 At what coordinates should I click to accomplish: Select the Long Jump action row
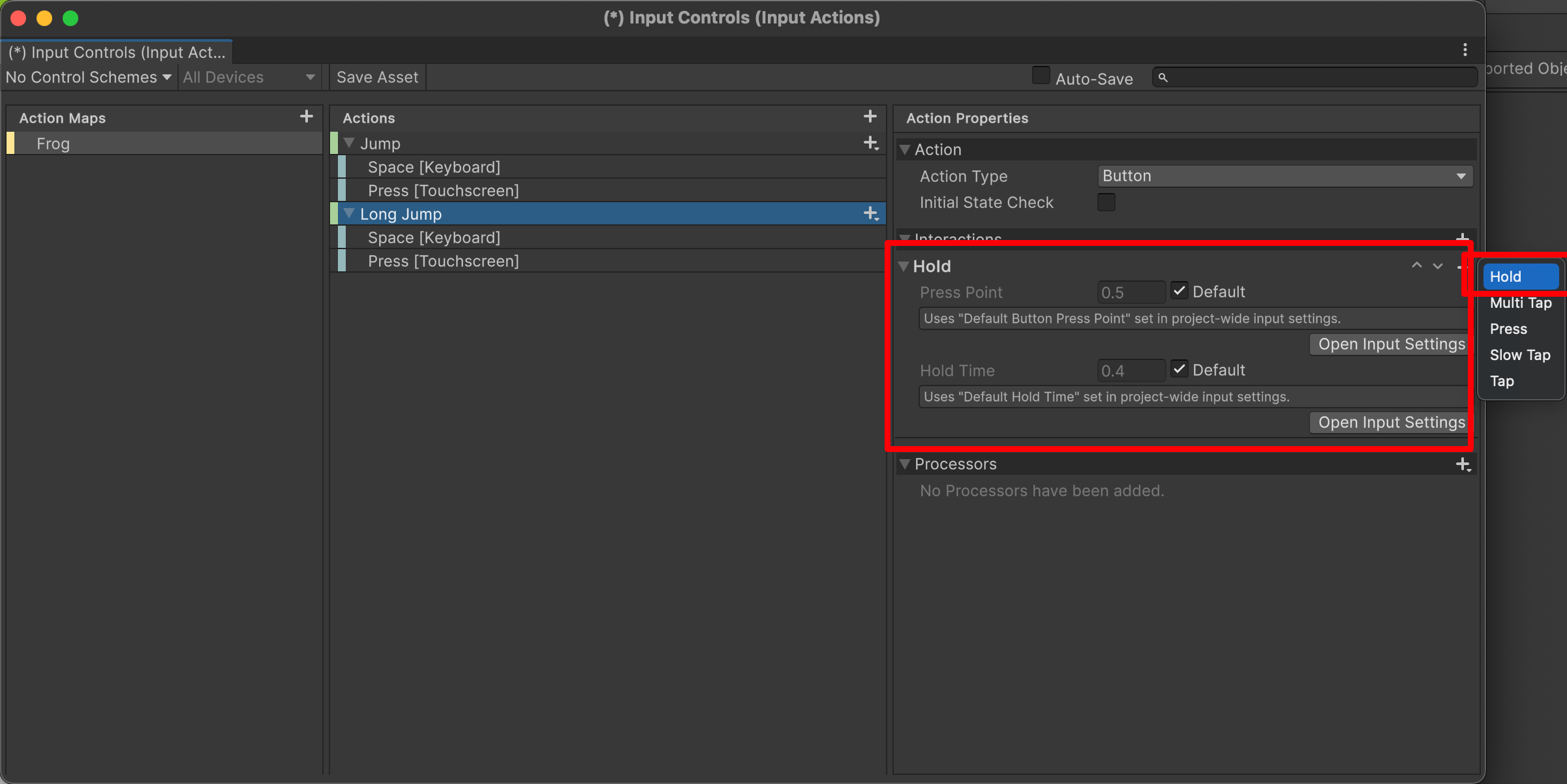tap(608, 214)
